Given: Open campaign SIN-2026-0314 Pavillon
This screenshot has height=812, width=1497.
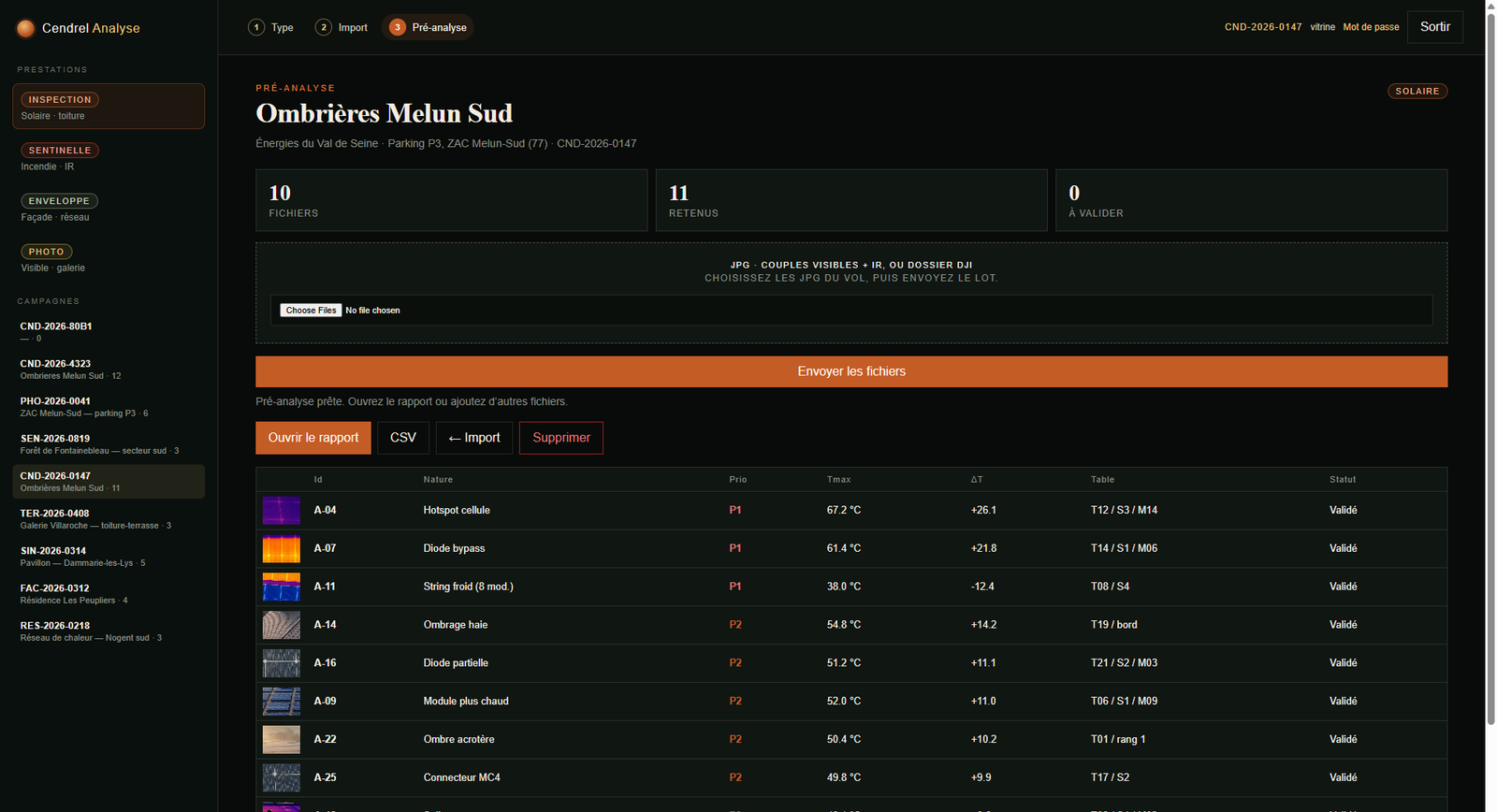Looking at the screenshot, I should 109,557.
